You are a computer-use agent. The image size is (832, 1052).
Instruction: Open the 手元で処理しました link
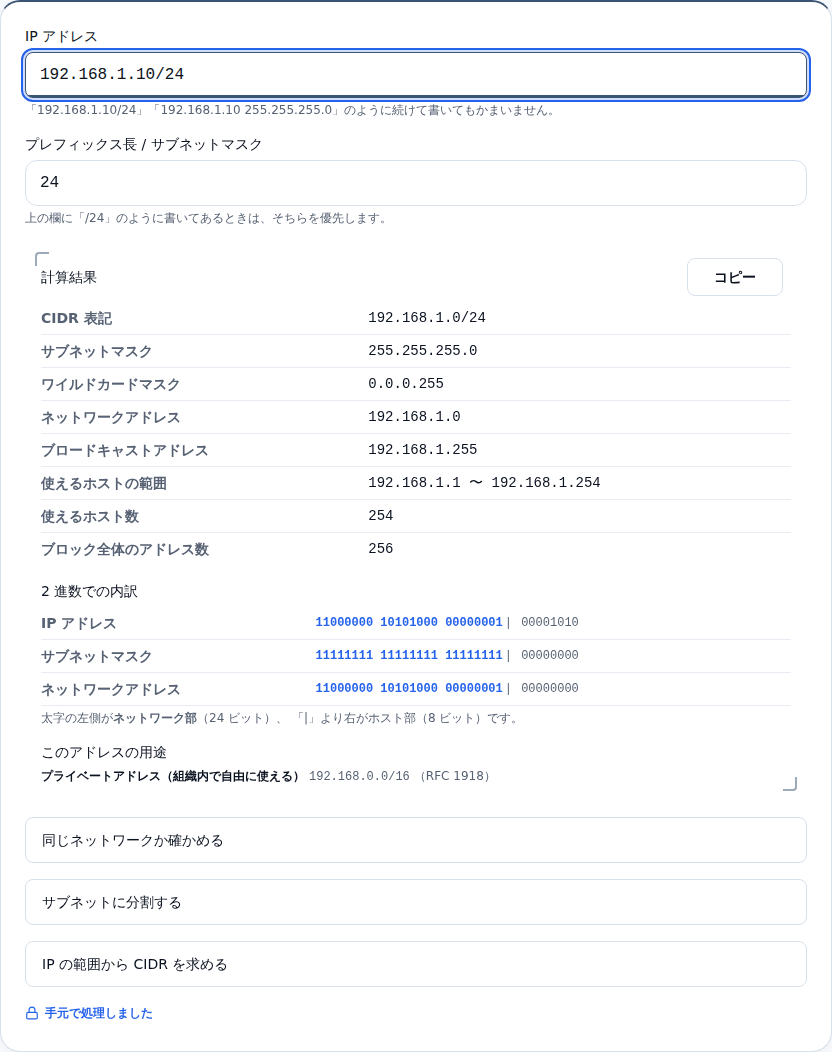click(x=99, y=1013)
